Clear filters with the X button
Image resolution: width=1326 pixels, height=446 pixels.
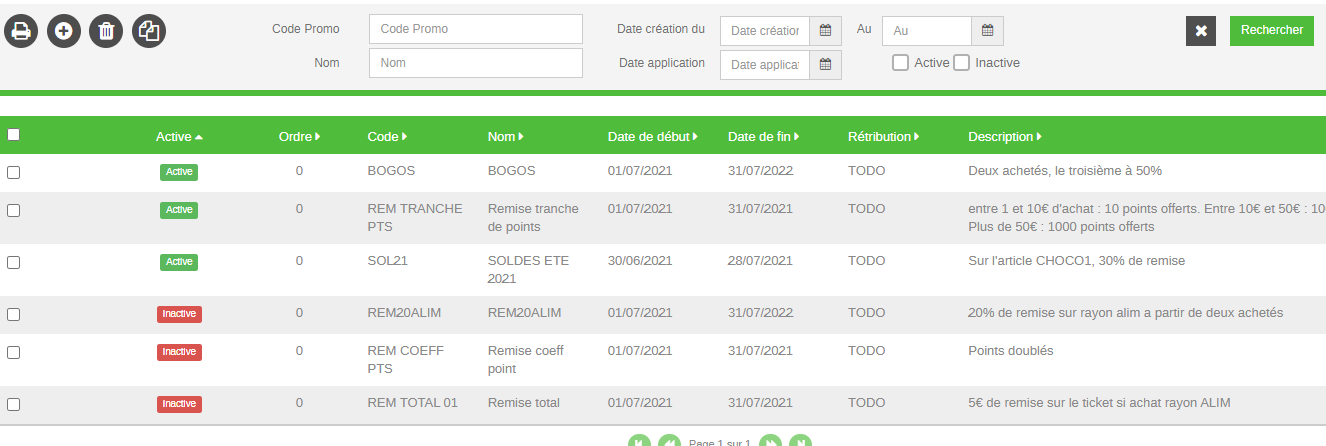(x=1201, y=31)
